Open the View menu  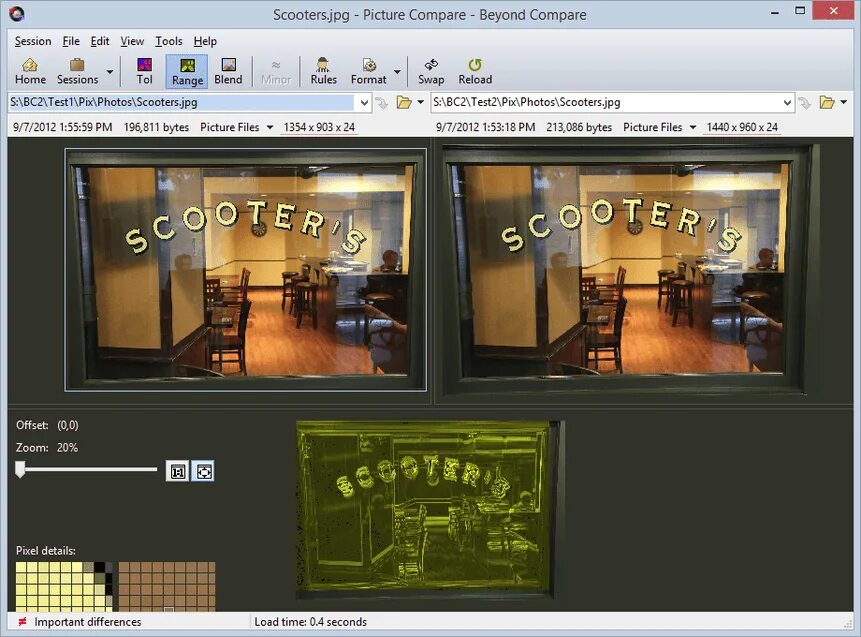click(x=132, y=41)
